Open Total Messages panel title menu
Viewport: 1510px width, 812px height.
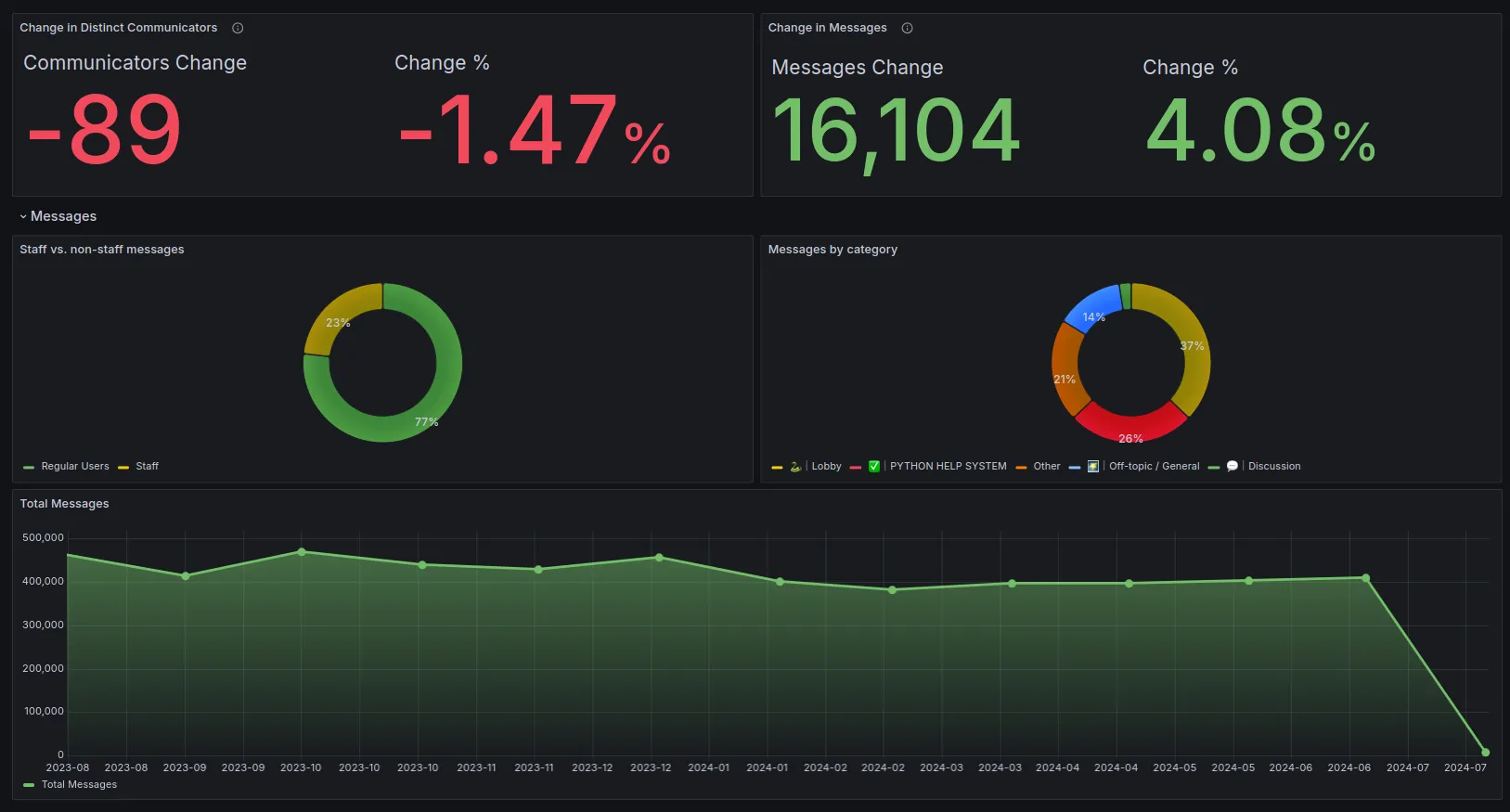65,504
